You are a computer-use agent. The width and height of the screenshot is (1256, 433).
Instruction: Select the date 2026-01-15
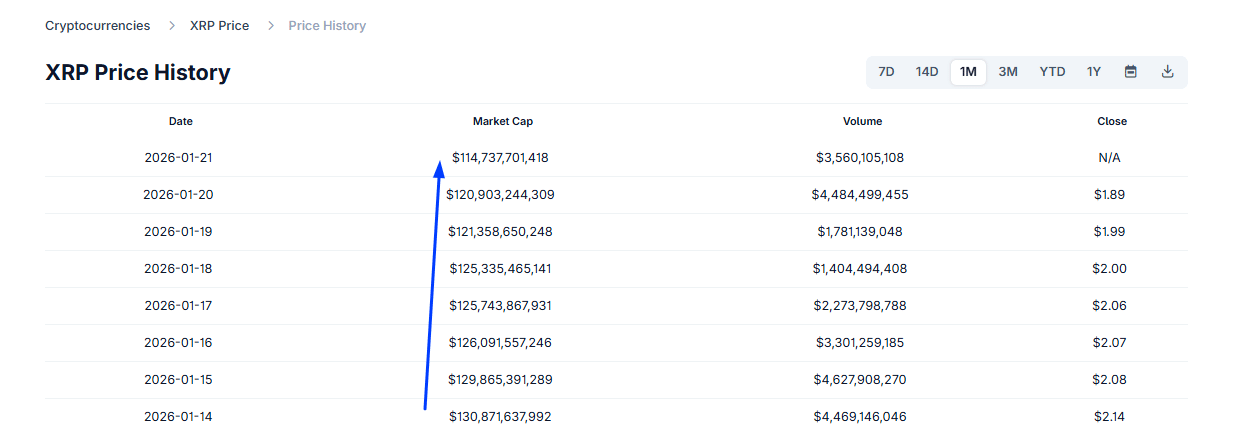pos(178,380)
